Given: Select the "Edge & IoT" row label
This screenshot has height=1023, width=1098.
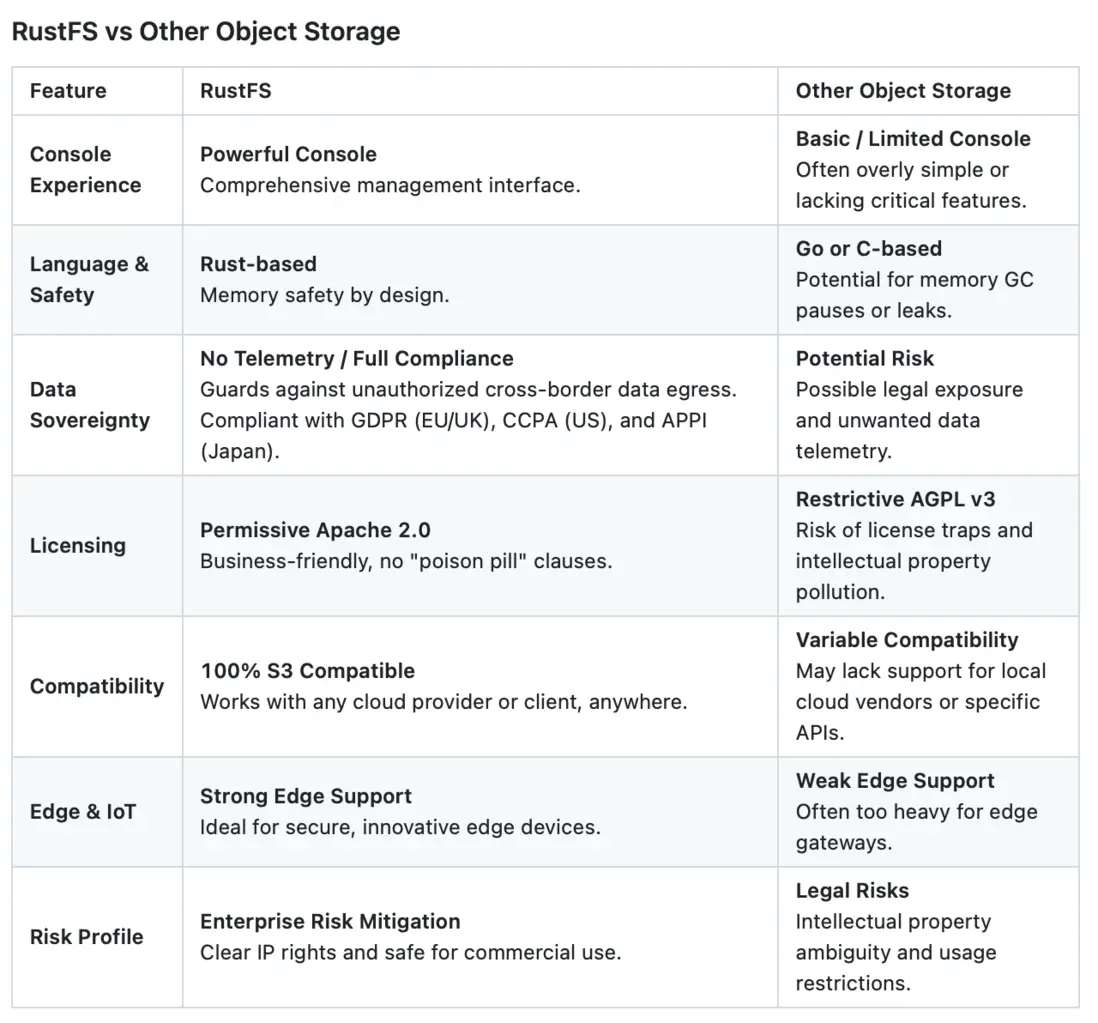Looking at the screenshot, I should click(x=83, y=812).
